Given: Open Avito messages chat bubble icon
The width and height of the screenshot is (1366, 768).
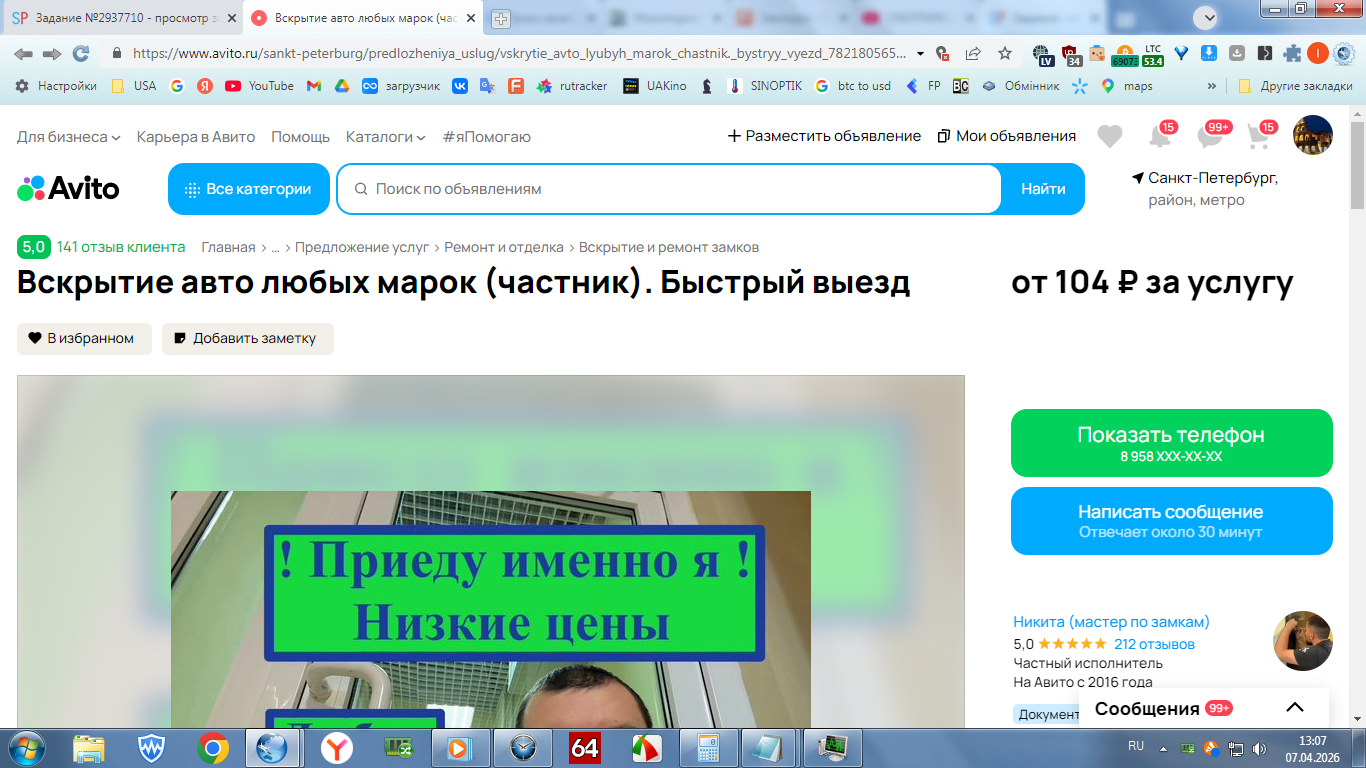Looking at the screenshot, I should click(x=1211, y=136).
